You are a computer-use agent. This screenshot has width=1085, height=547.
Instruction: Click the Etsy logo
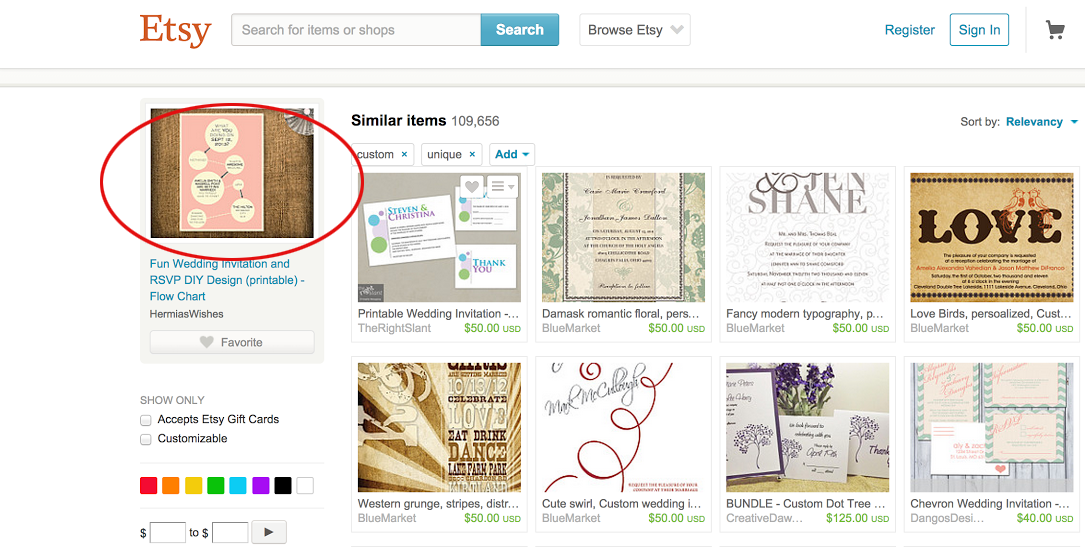175,30
